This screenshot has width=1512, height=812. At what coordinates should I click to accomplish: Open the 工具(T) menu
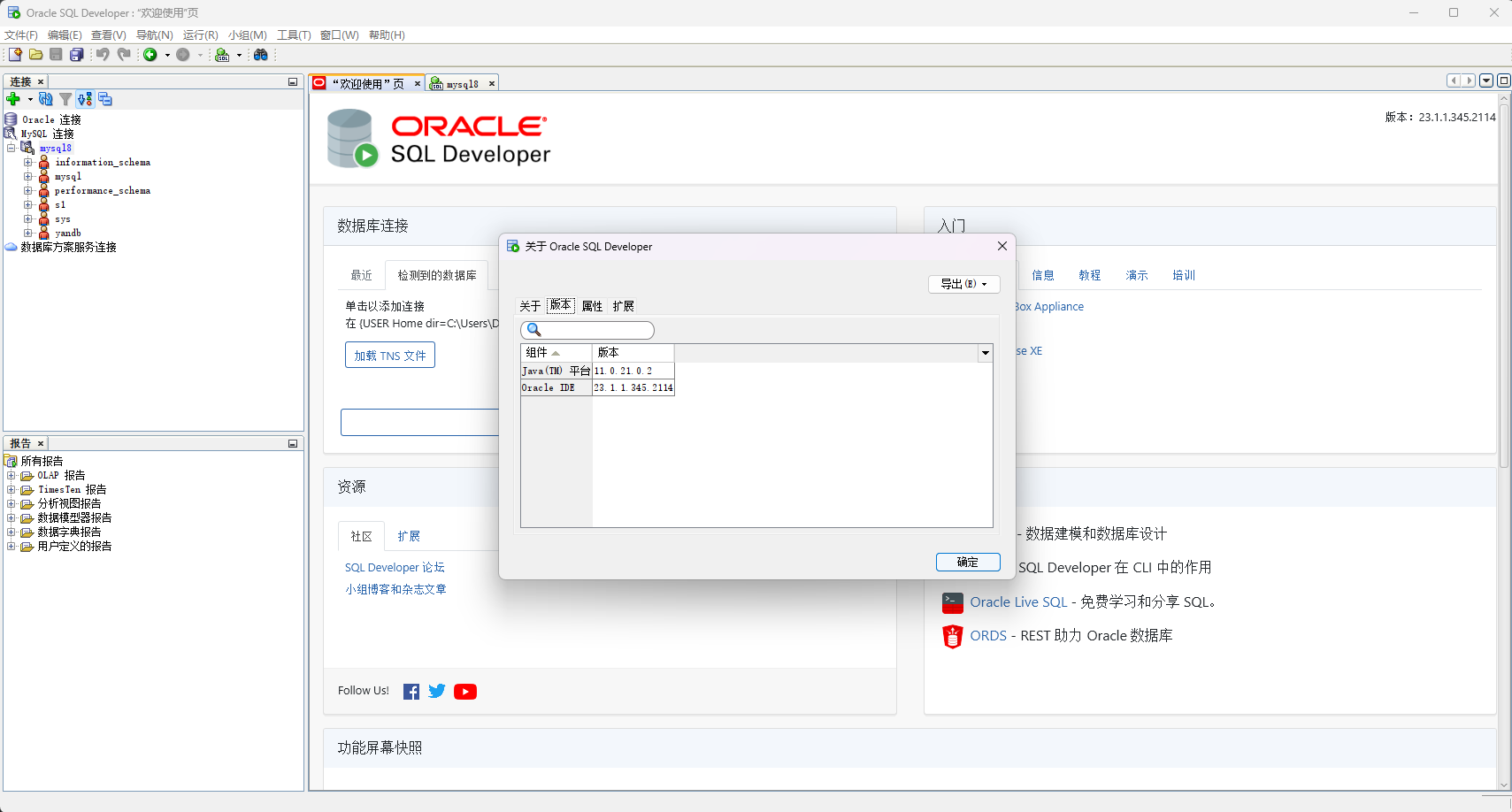point(294,35)
